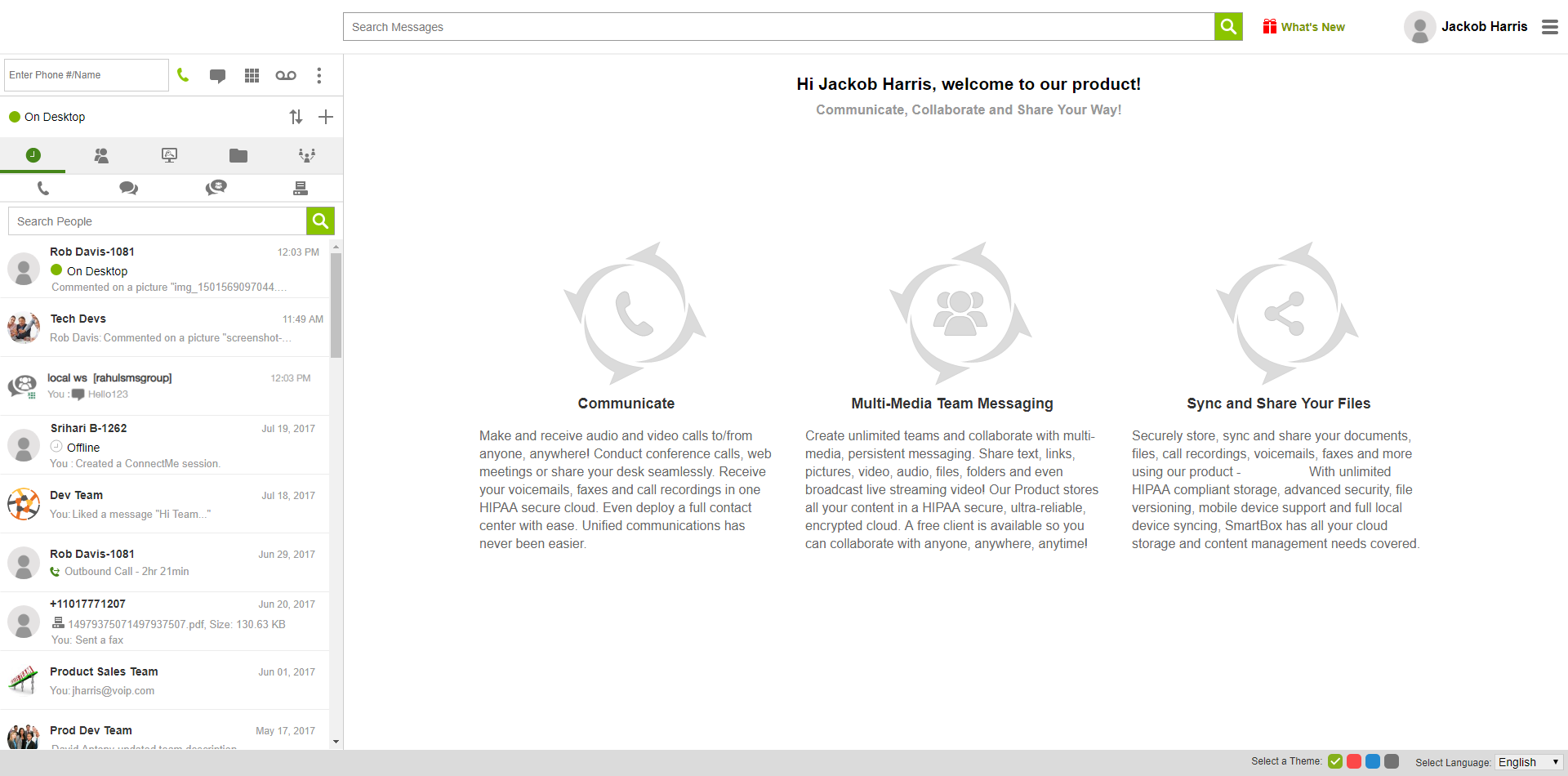1568x776 pixels.
Task: Open the What's New link
Action: (1312, 27)
